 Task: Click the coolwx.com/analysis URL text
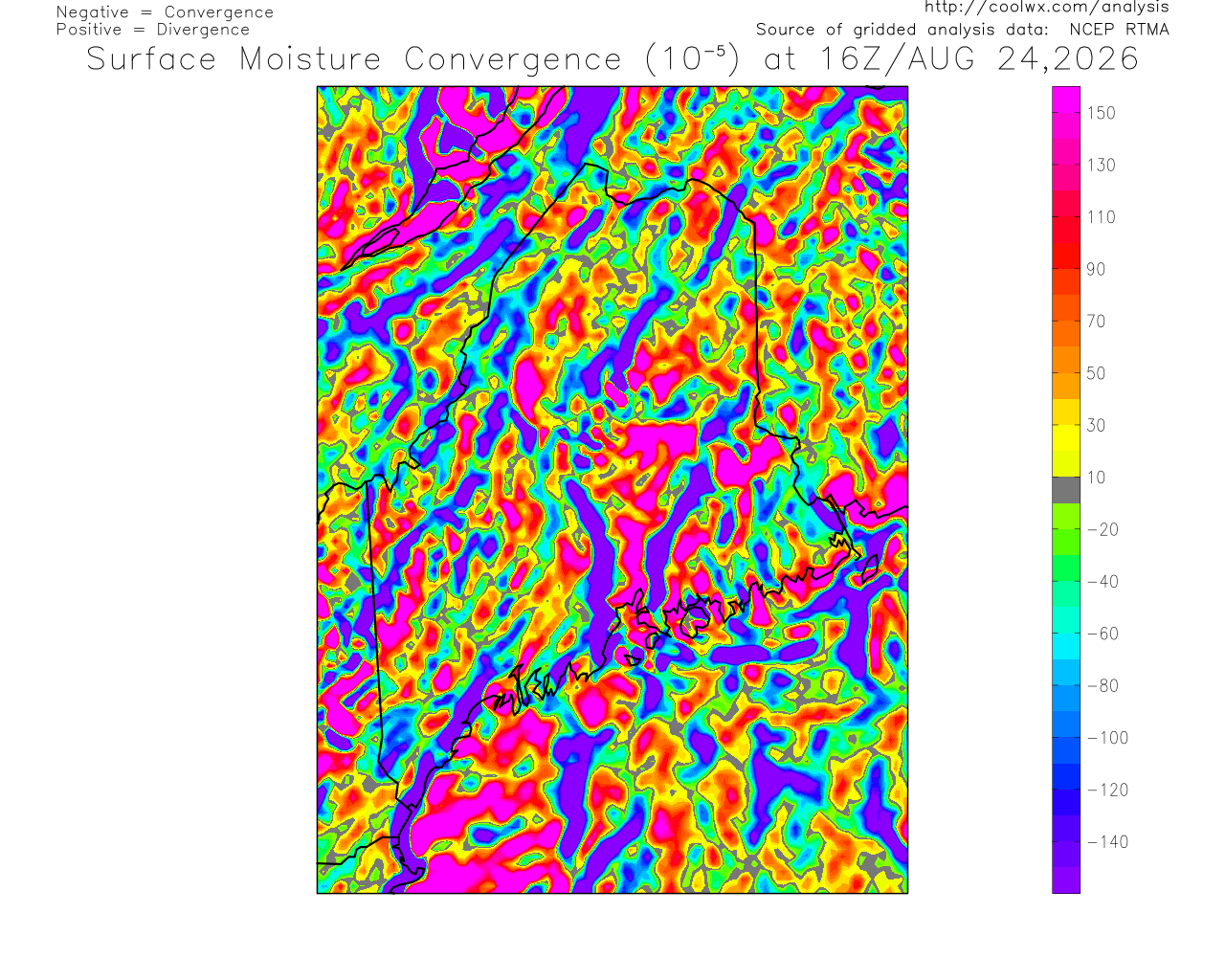coord(1046,8)
